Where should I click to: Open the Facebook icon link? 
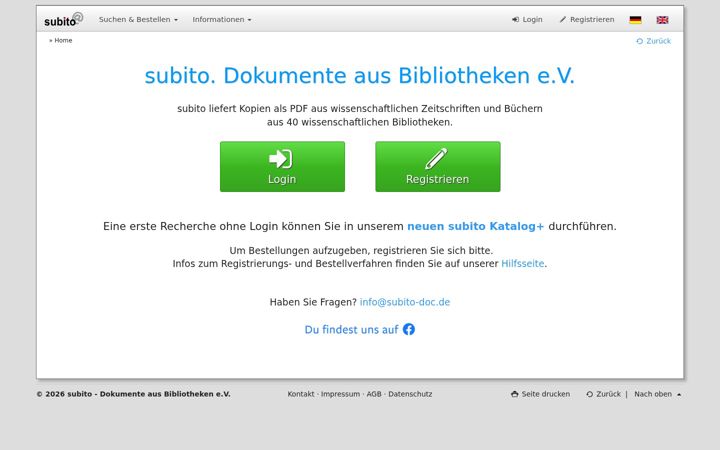[x=409, y=329]
